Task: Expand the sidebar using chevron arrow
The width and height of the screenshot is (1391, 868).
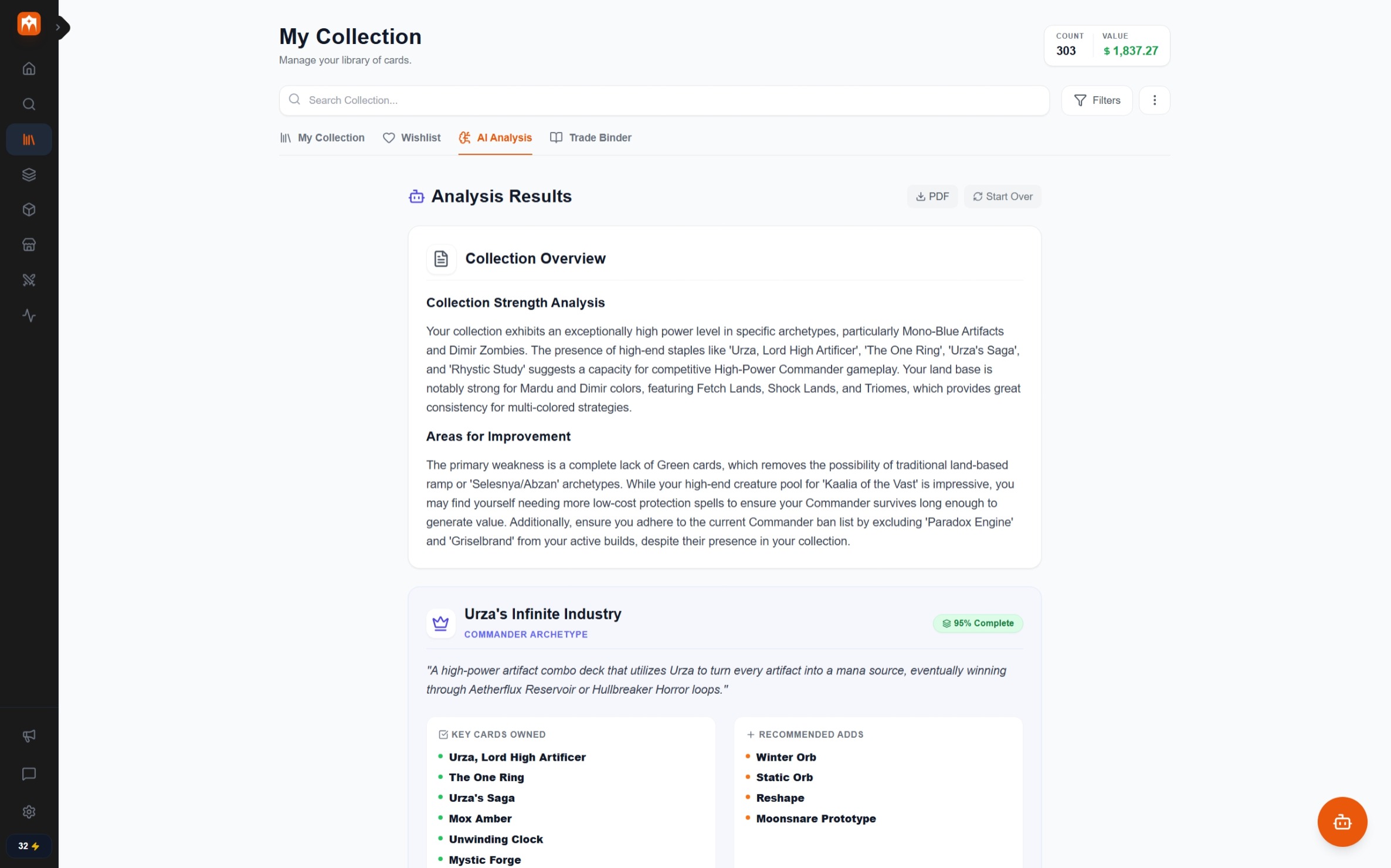Action: [59, 27]
